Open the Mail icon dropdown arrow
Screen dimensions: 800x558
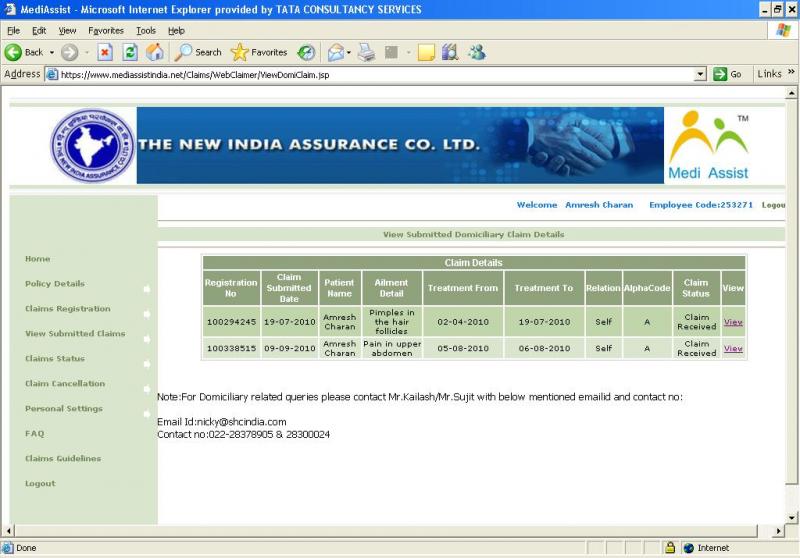coord(348,52)
